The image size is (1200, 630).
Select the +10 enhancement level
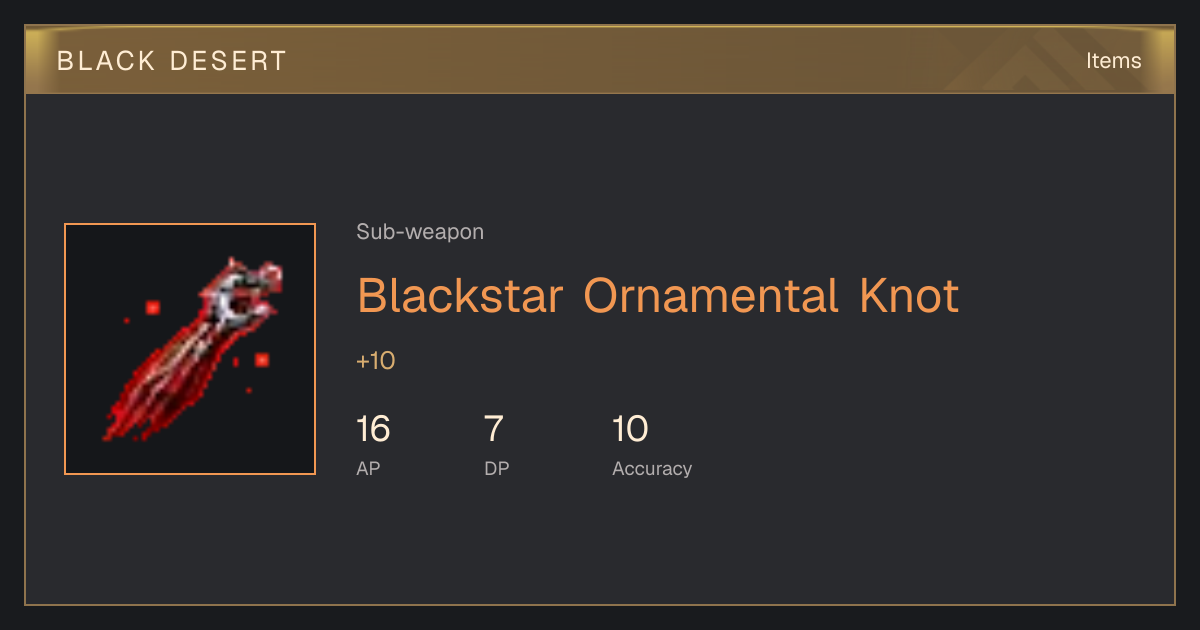point(376,361)
